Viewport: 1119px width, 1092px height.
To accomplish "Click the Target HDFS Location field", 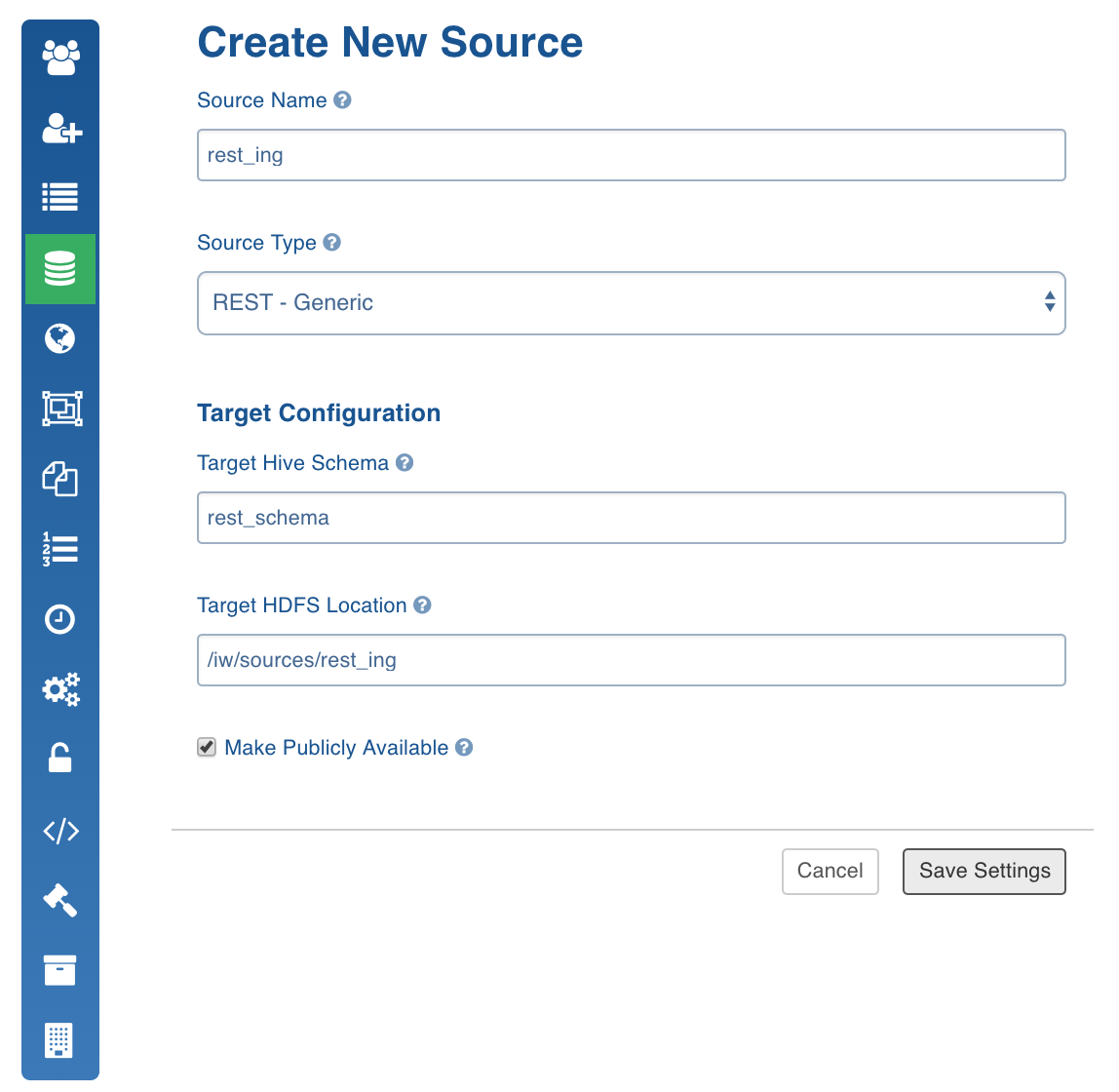I will pyautogui.click(x=631, y=660).
